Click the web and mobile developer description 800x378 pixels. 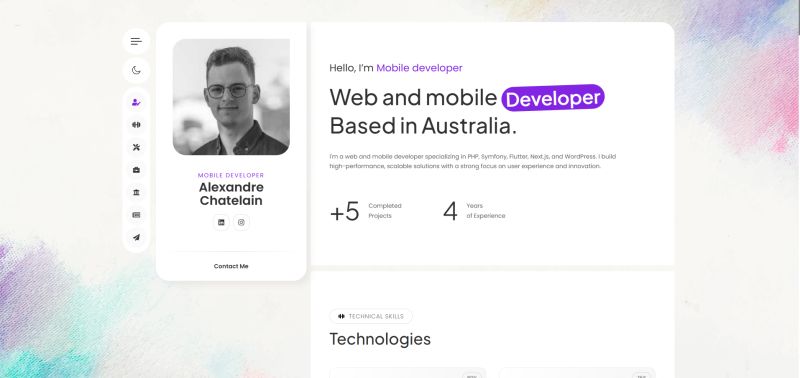[472, 161]
